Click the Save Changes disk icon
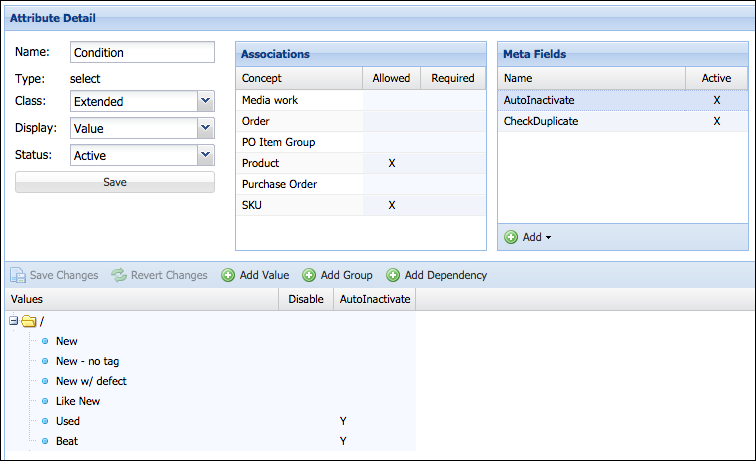The width and height of the screenshot is (756, 461). (x=18, y=275)
